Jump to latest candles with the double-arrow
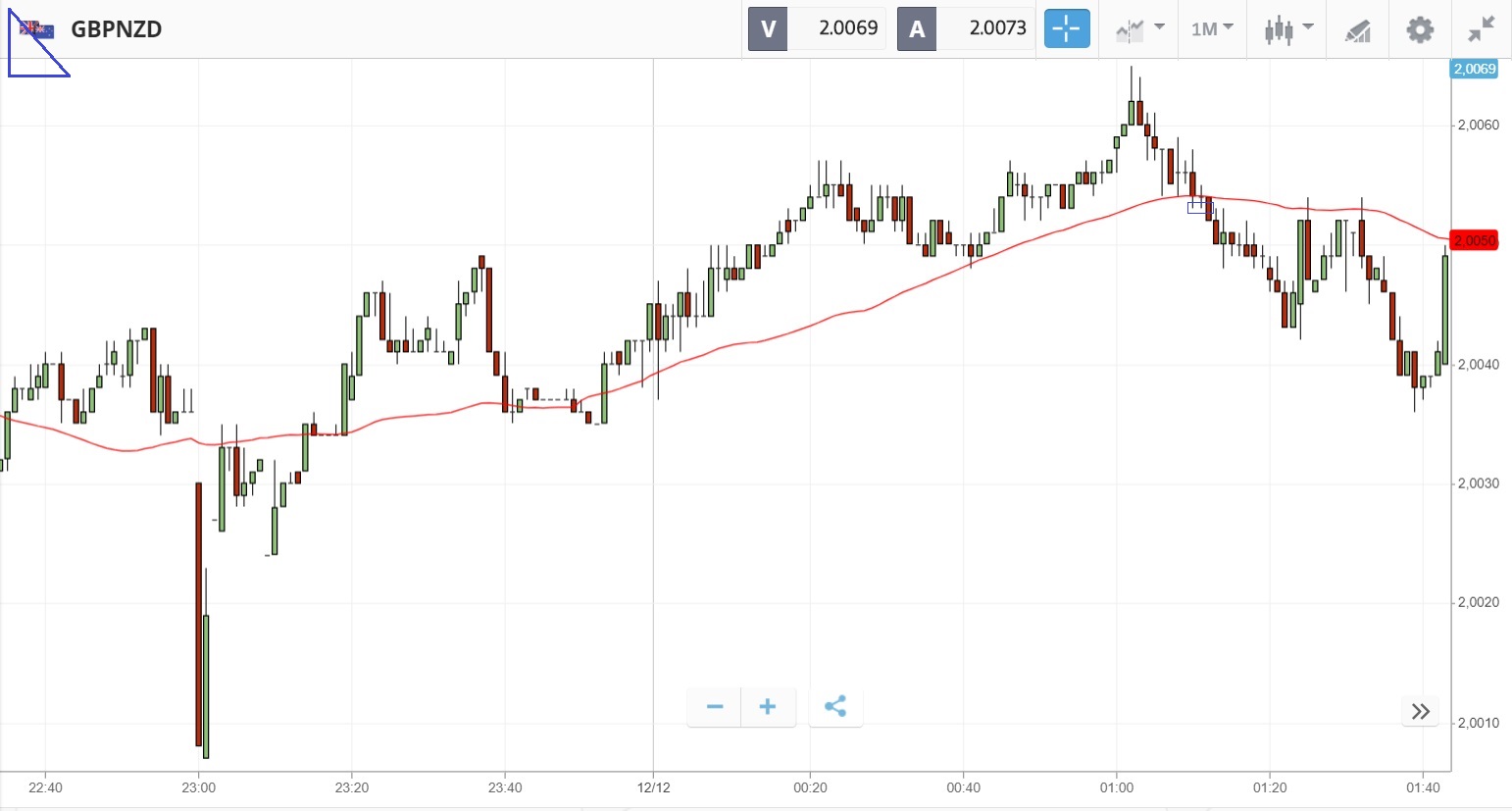This screenshot has width=1512, height=811. pyautogui.click(x=1420, y=711)
